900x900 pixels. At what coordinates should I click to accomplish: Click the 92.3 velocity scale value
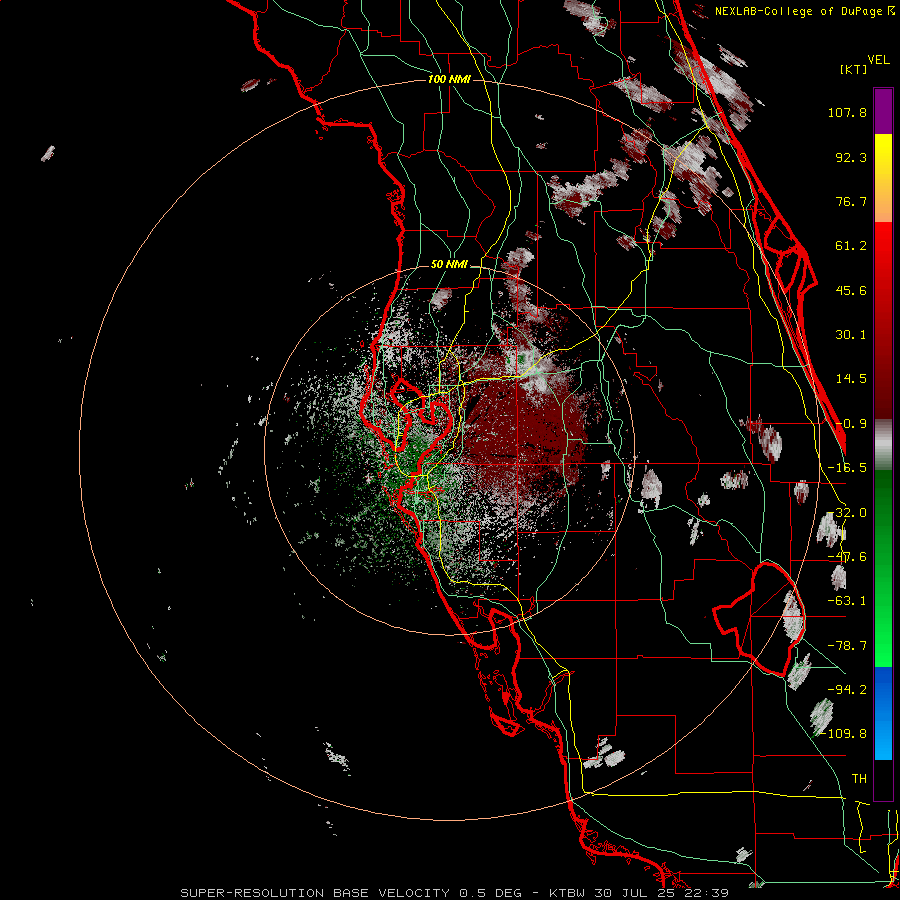(x=851, y=157)
